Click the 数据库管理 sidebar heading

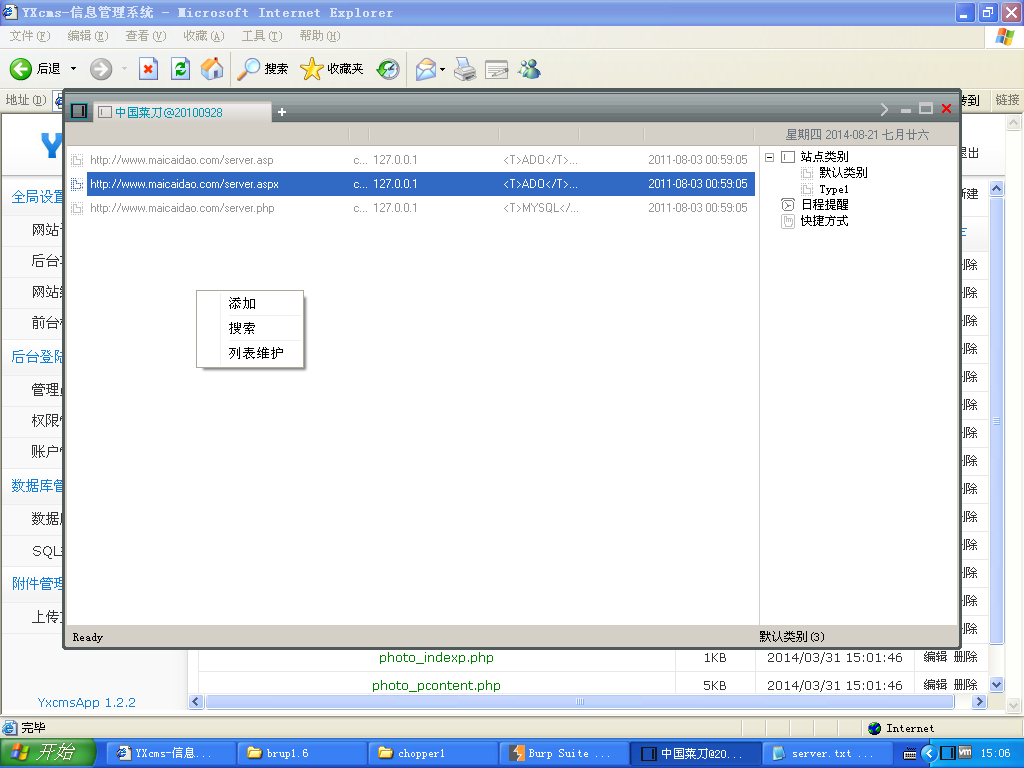coord(37,486)
